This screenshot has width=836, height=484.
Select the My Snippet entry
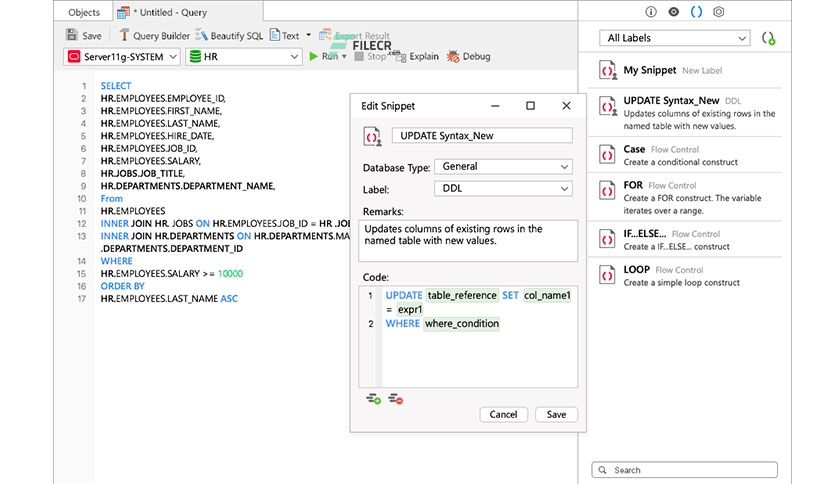point(685,70)
